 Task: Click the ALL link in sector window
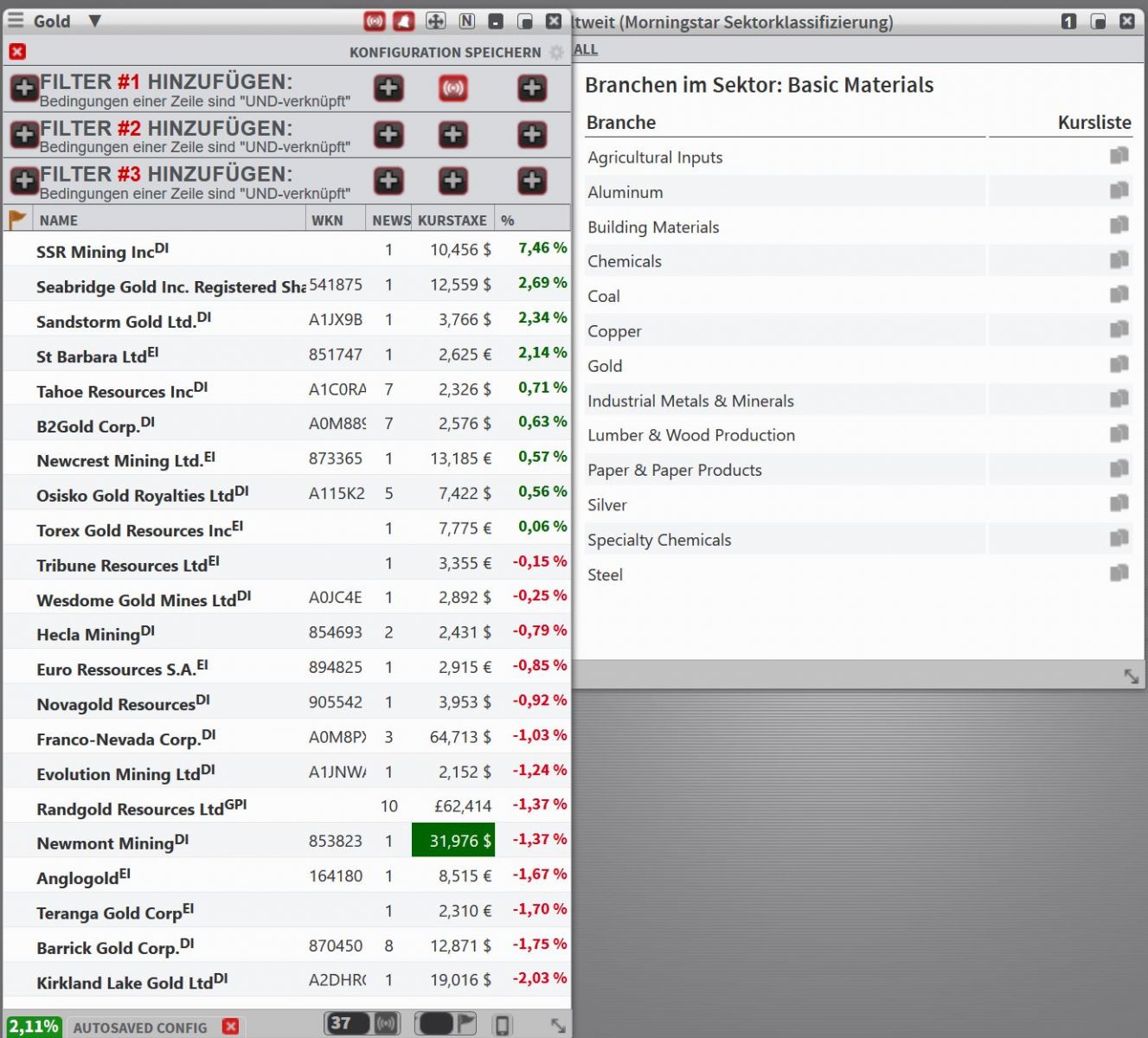(586, 49)
